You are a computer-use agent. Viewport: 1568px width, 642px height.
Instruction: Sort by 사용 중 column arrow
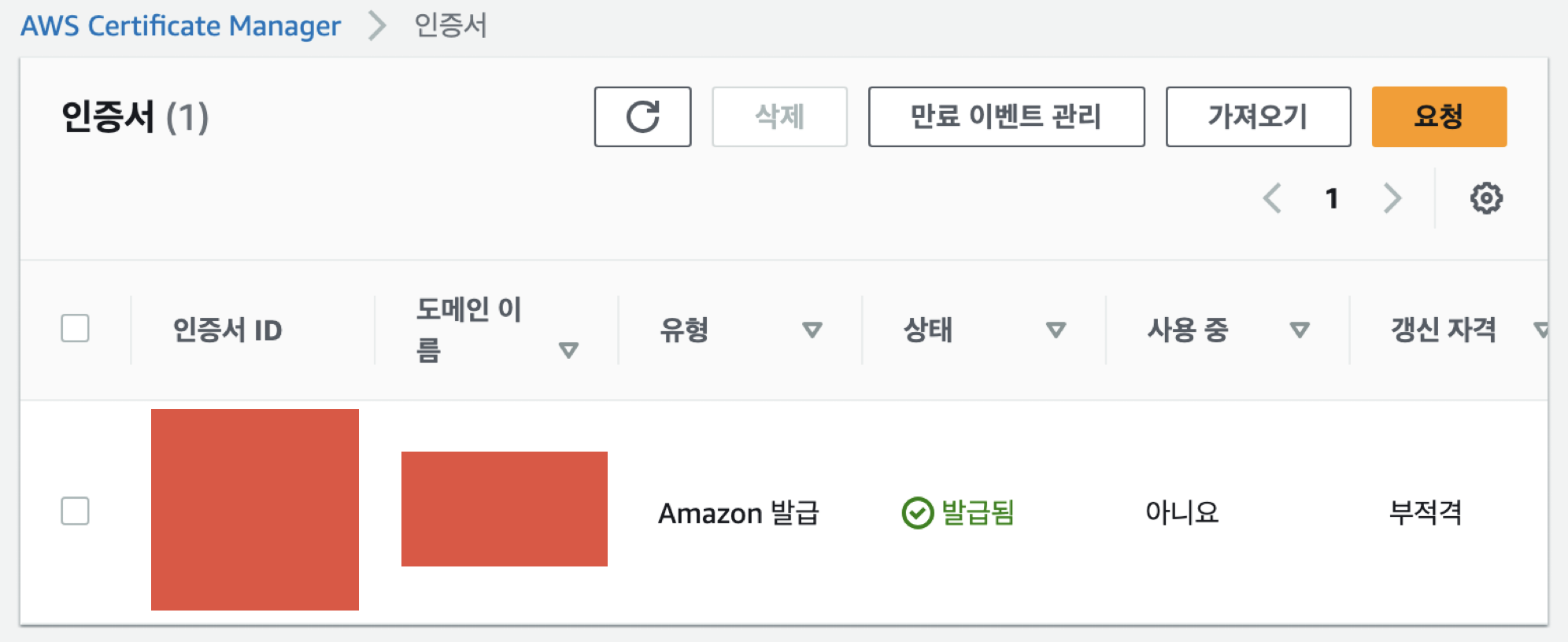[x=1300, y=330]
